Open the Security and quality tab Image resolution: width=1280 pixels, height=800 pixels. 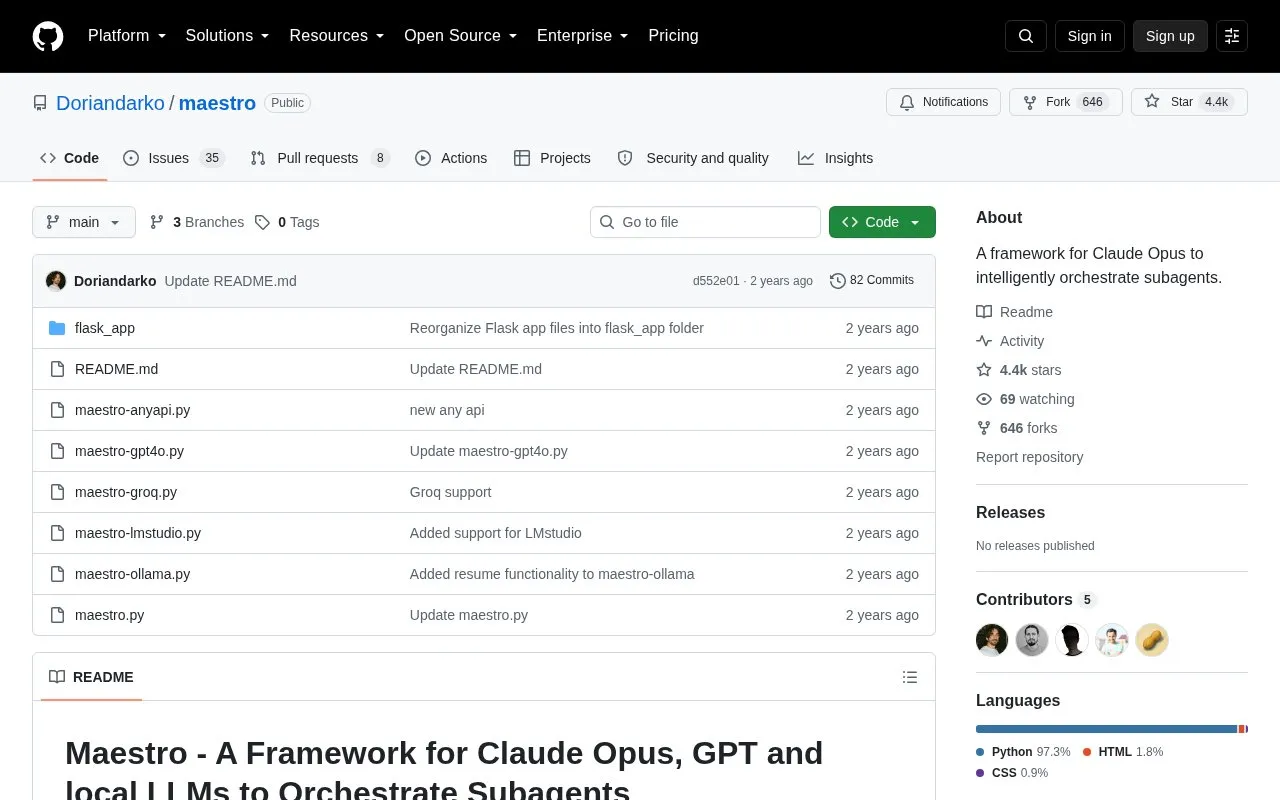tap(693, 158)
